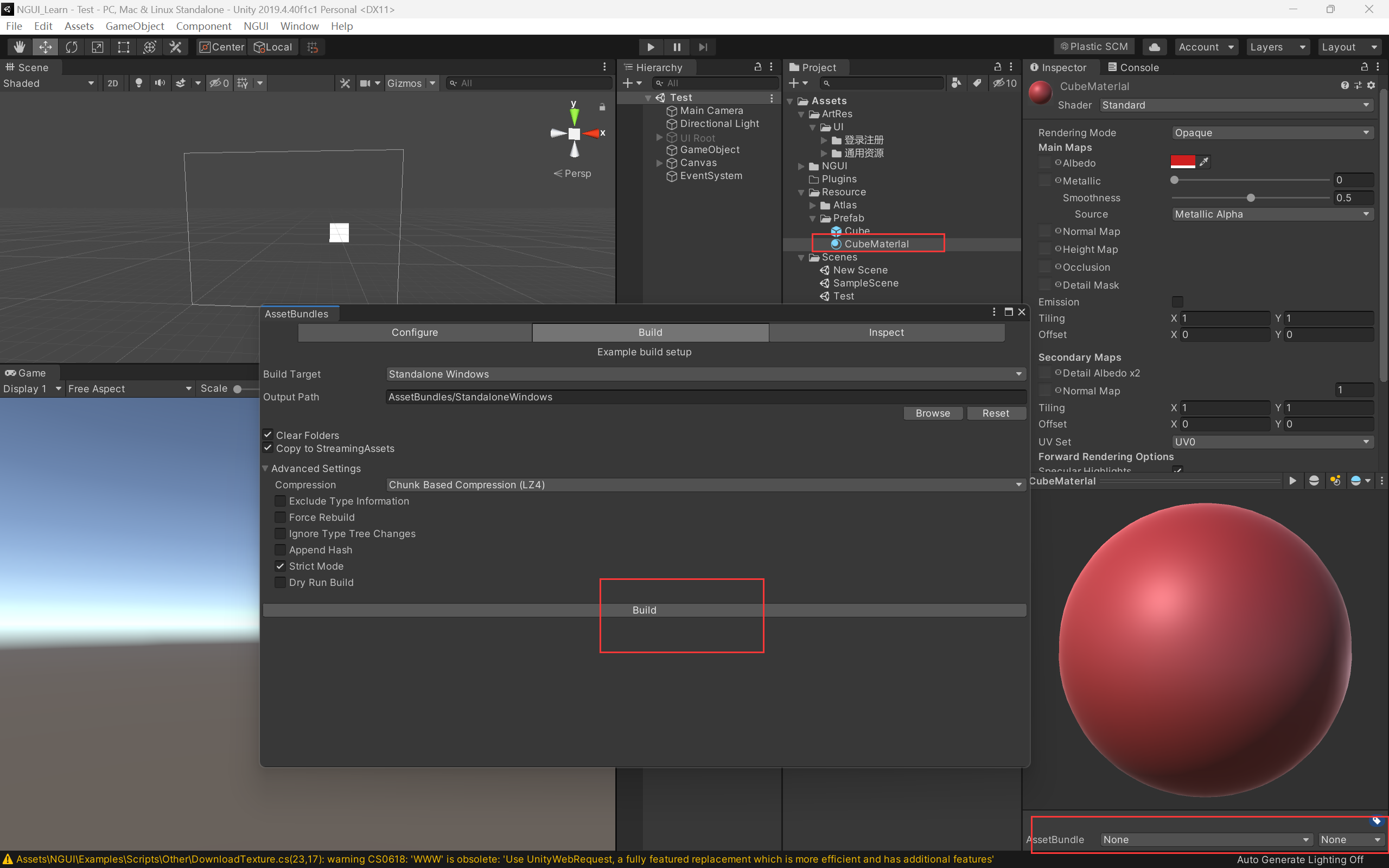The height and width of the screenshot is (868, 1389).
Task: Toggle Emission checkbox in Inspector
Action: tap(1177, 302)
